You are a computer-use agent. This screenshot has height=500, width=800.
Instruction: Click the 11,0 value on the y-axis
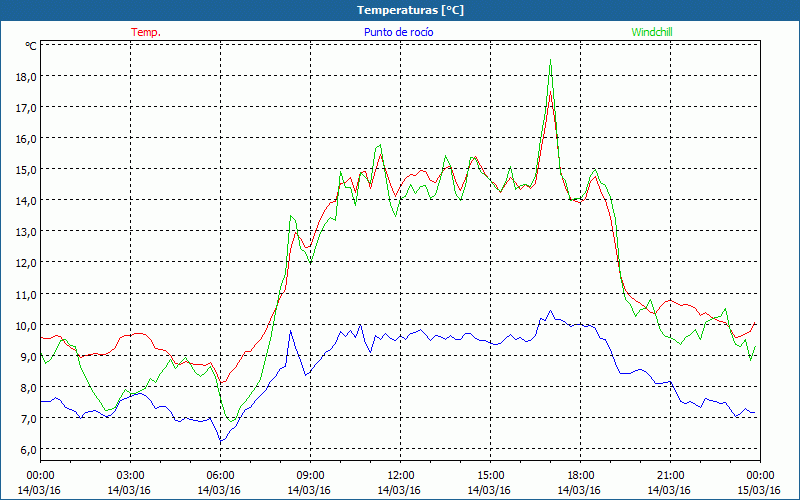click(x=27, y=294)
